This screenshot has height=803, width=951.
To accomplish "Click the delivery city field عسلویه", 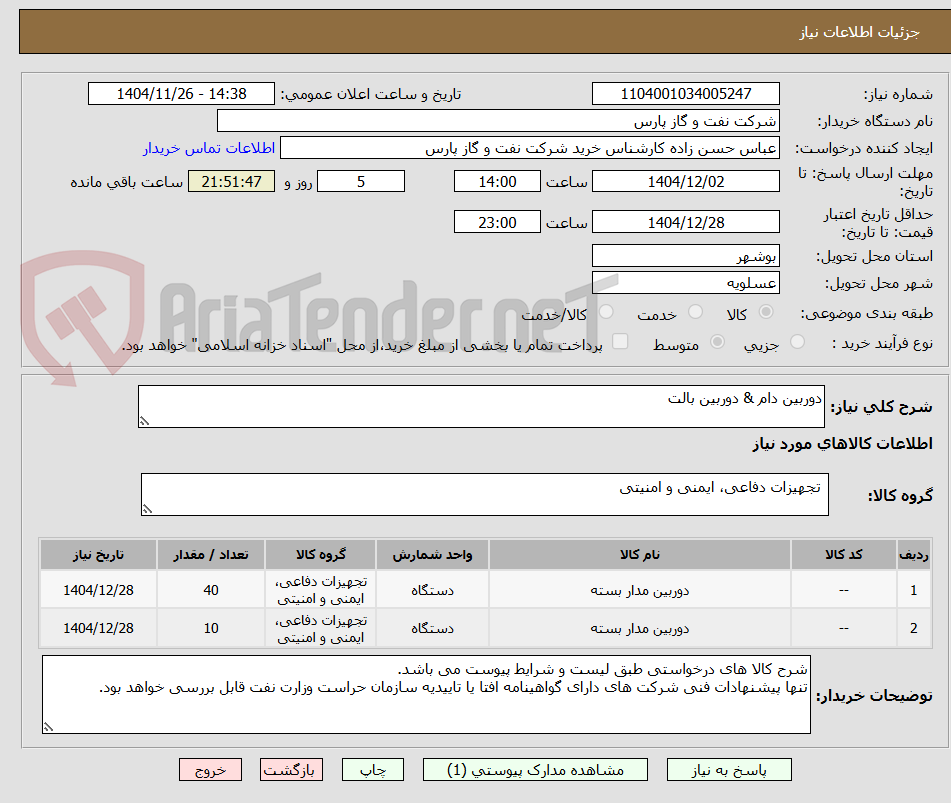I will [685, 283].
